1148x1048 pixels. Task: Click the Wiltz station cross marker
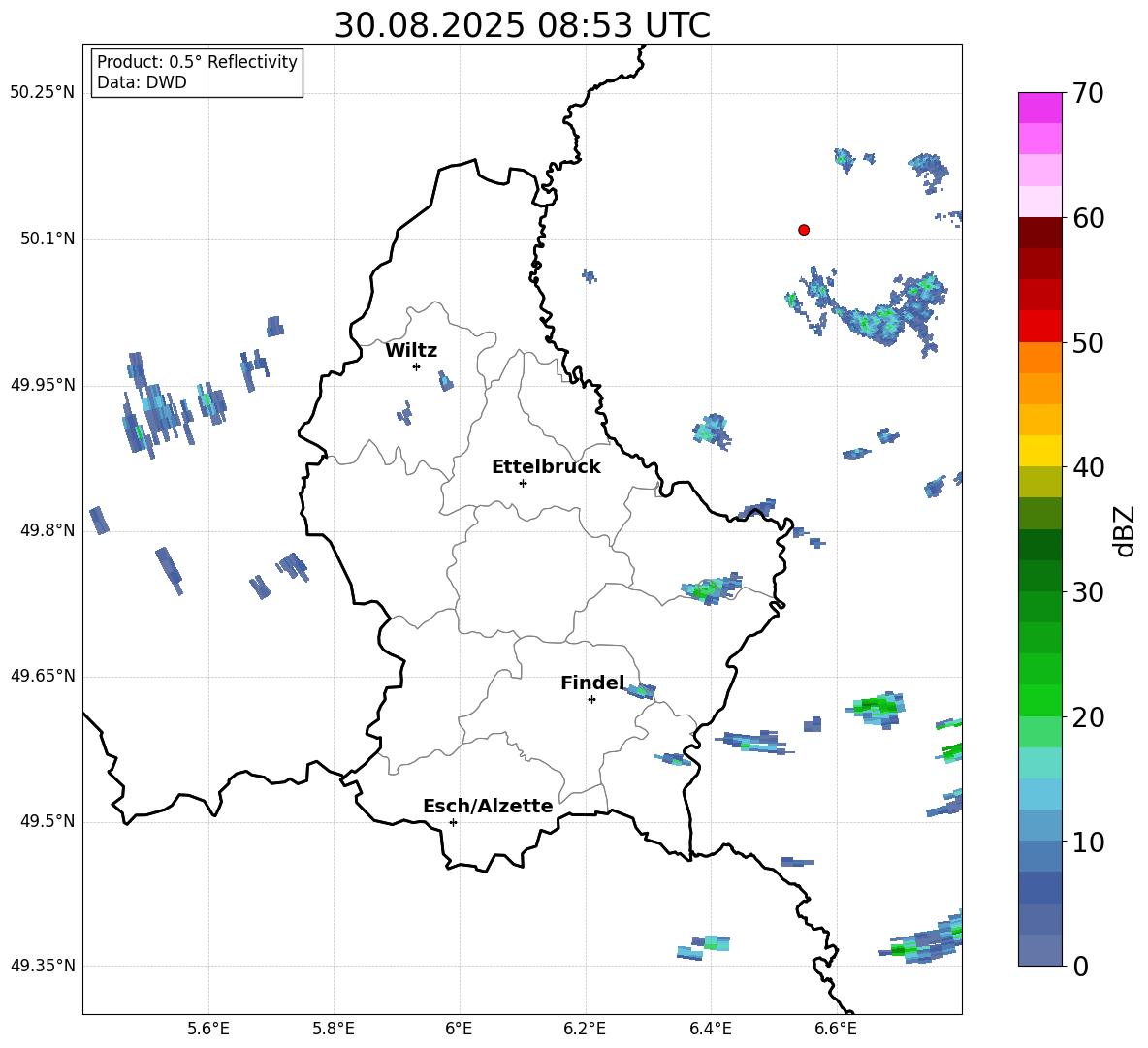(417, 367)
